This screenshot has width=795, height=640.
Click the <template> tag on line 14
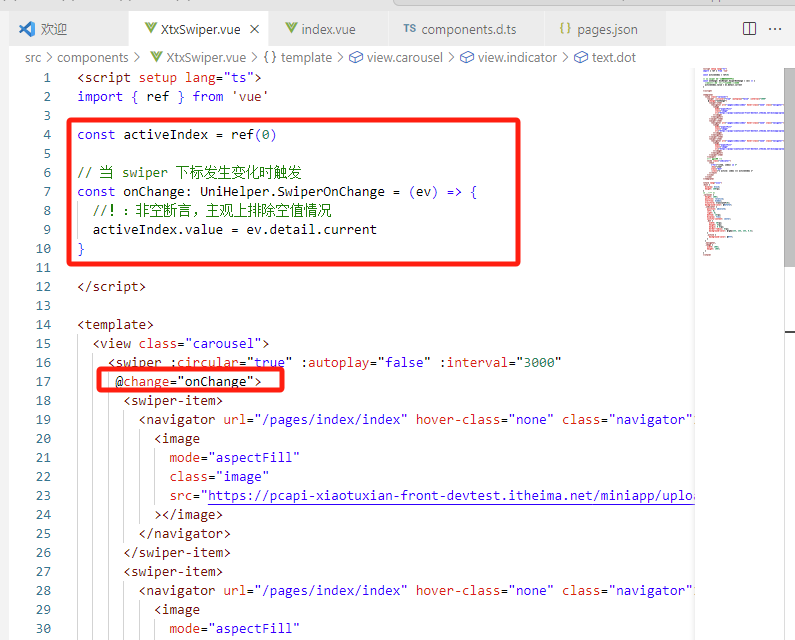click(115, 325)
